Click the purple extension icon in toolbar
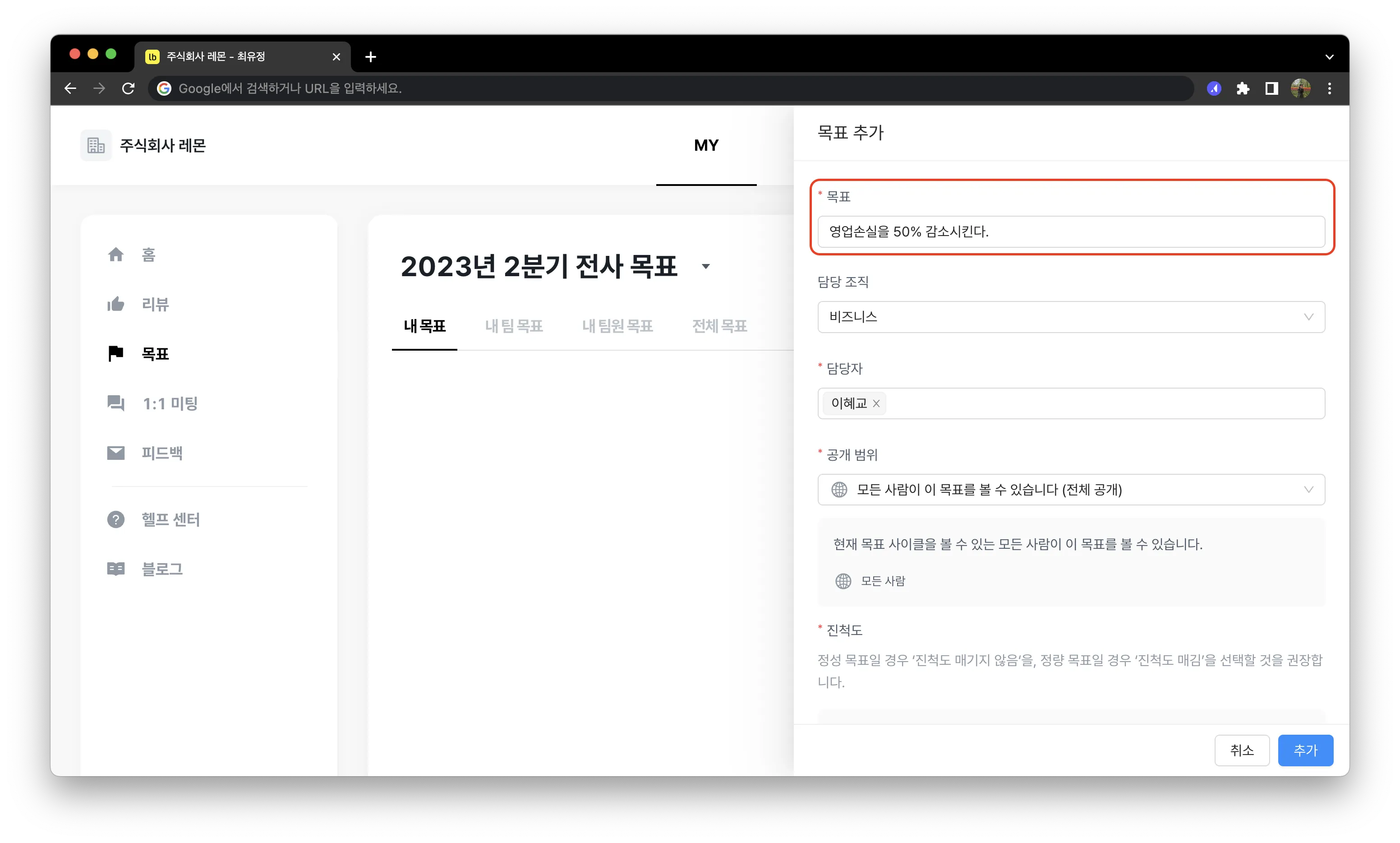The image size is (1400, 843). point(1214,88)
